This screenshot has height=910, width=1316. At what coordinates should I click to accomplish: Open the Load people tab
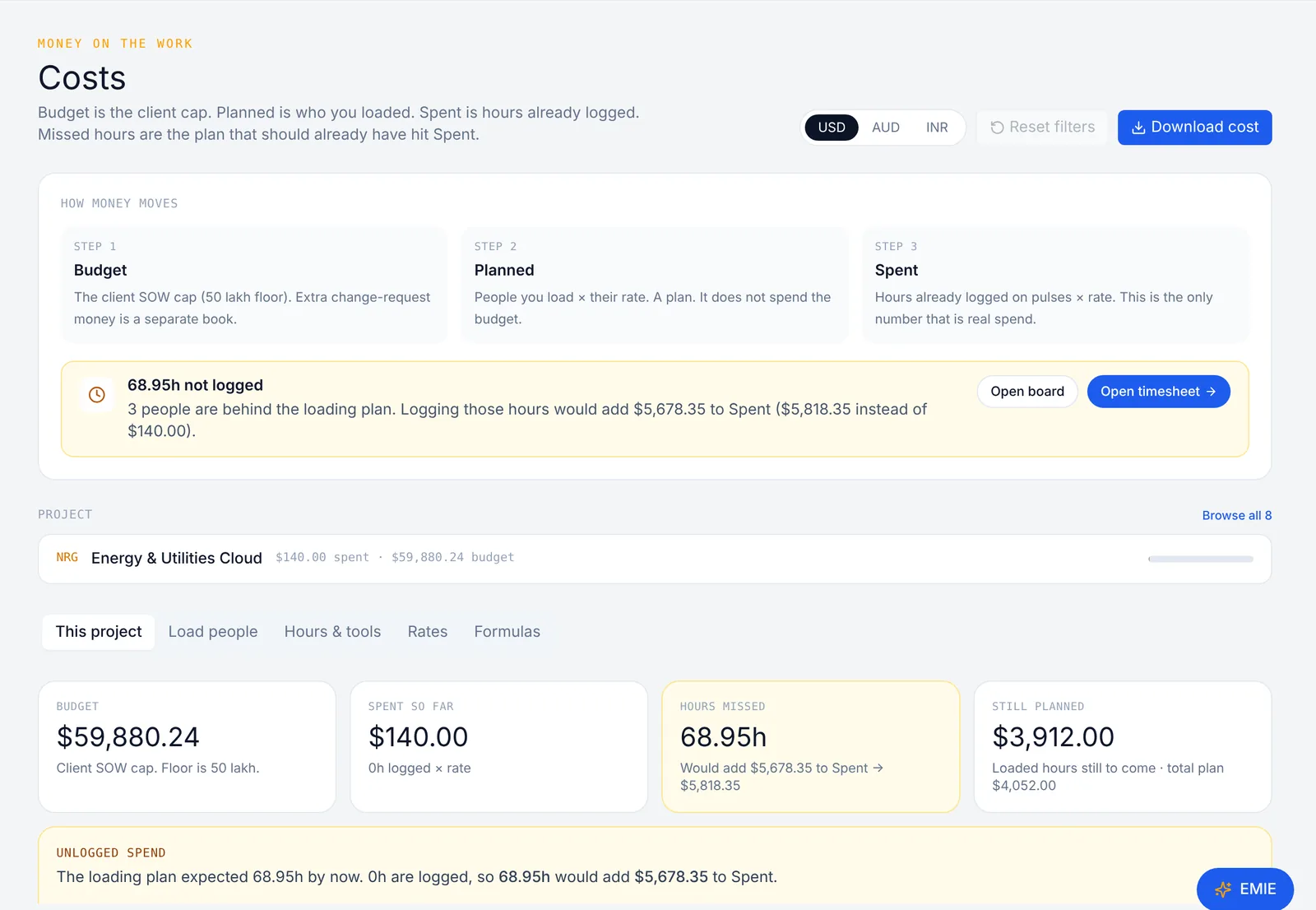click(x=213, y=632)
